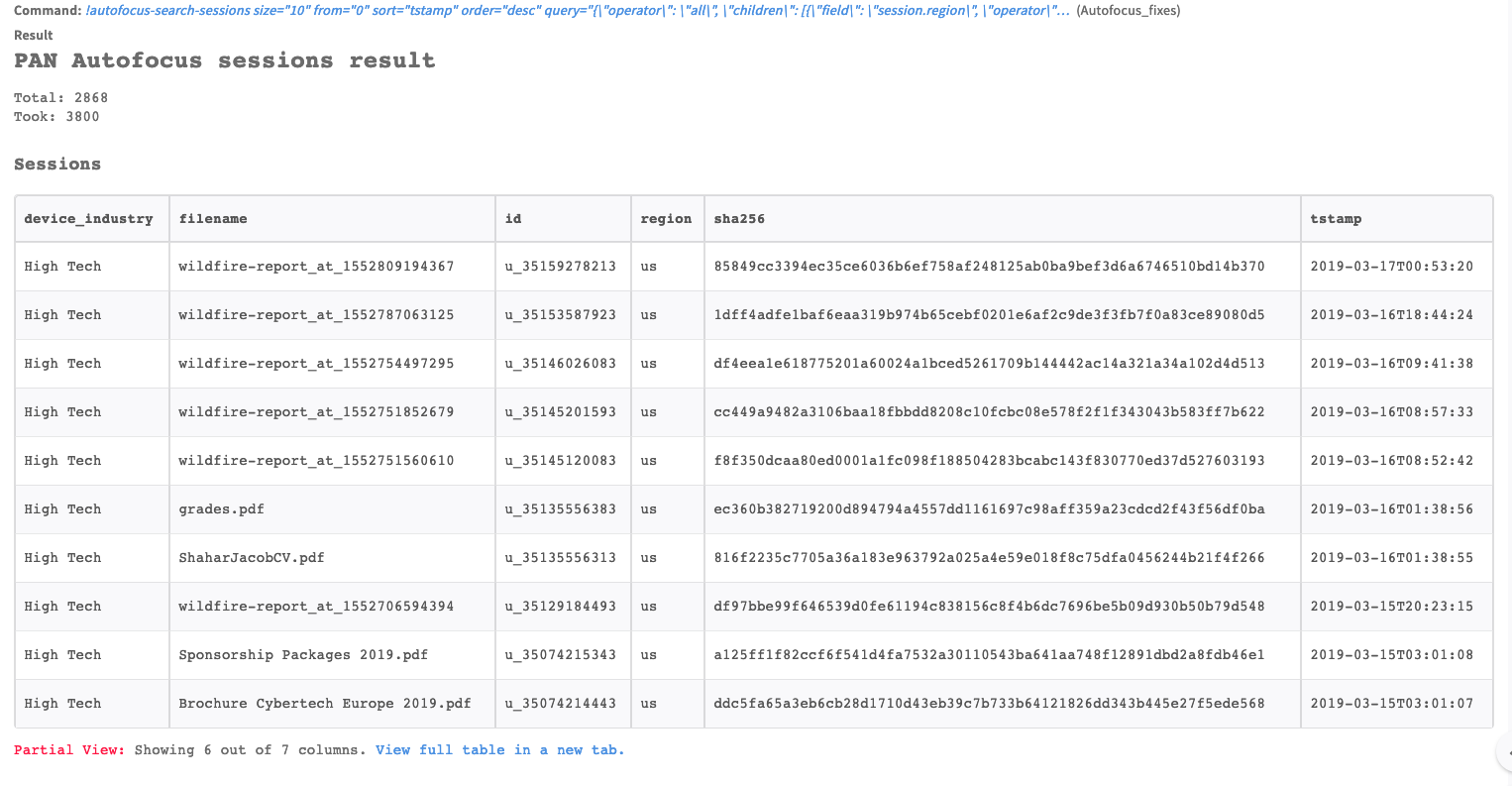Screen dimensions: 1512x786
Task: Select session id u_35159278213
Action: pyautogui.click(x=561, y=267)
